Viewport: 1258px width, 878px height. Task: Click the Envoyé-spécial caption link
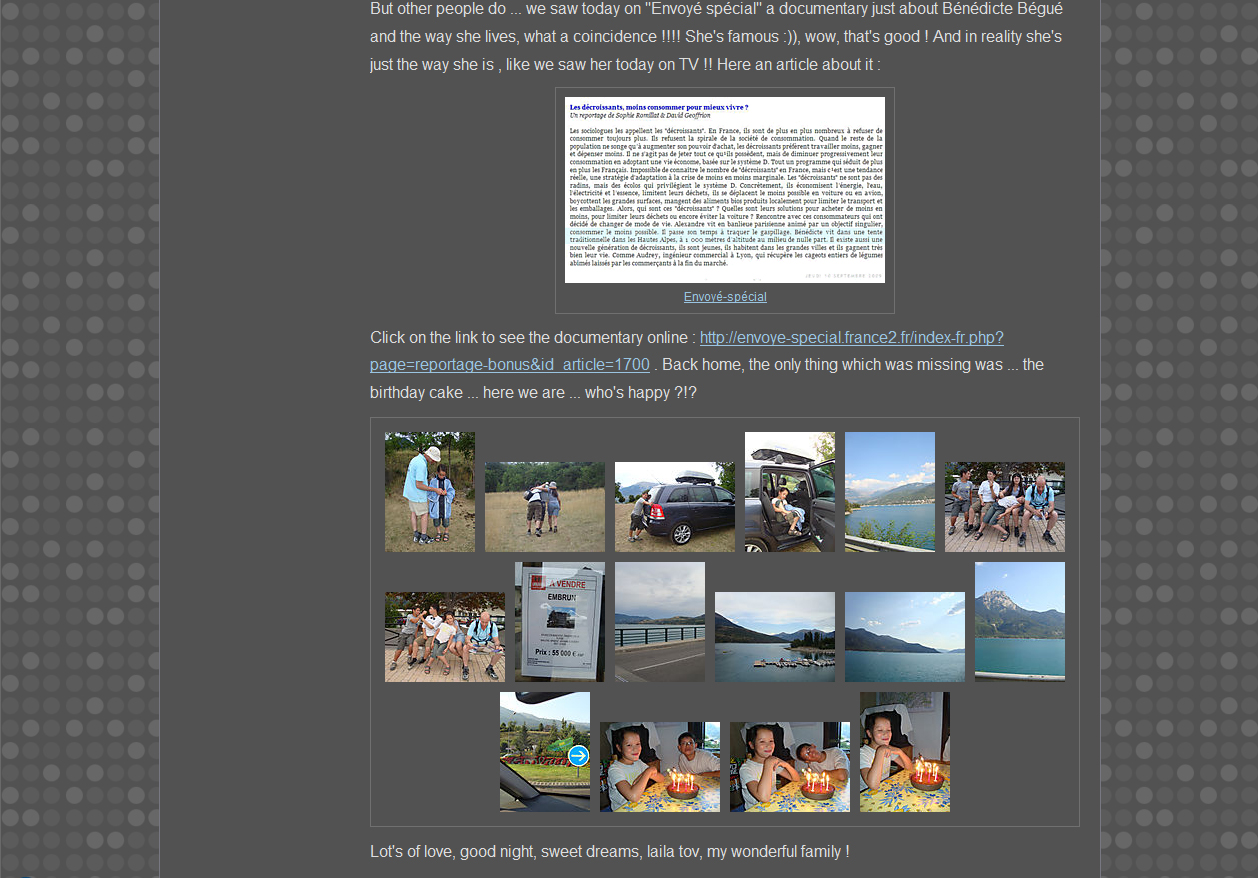[x=725, y=297]
